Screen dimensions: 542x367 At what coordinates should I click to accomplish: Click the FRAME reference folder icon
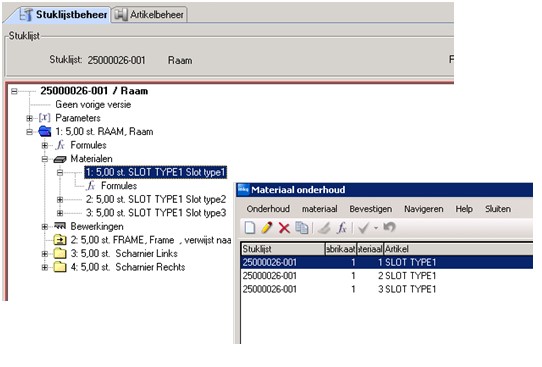pos(60,239)
